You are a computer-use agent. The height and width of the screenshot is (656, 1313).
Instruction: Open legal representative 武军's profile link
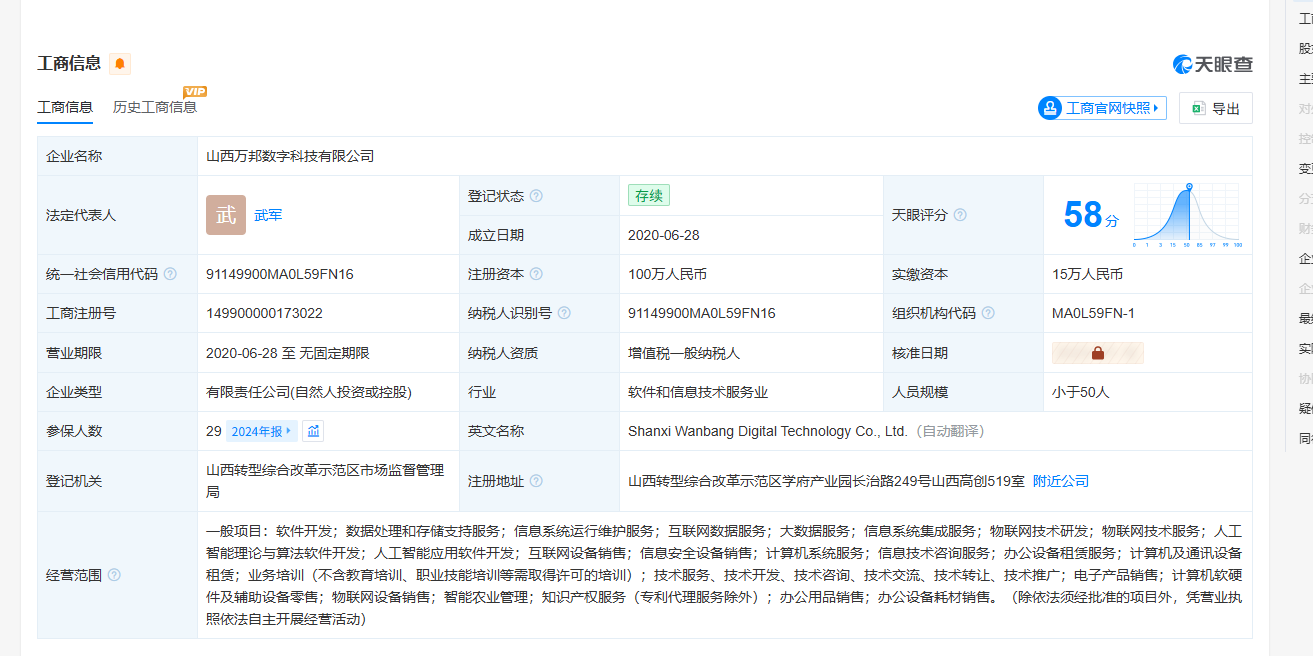(268, 215)
